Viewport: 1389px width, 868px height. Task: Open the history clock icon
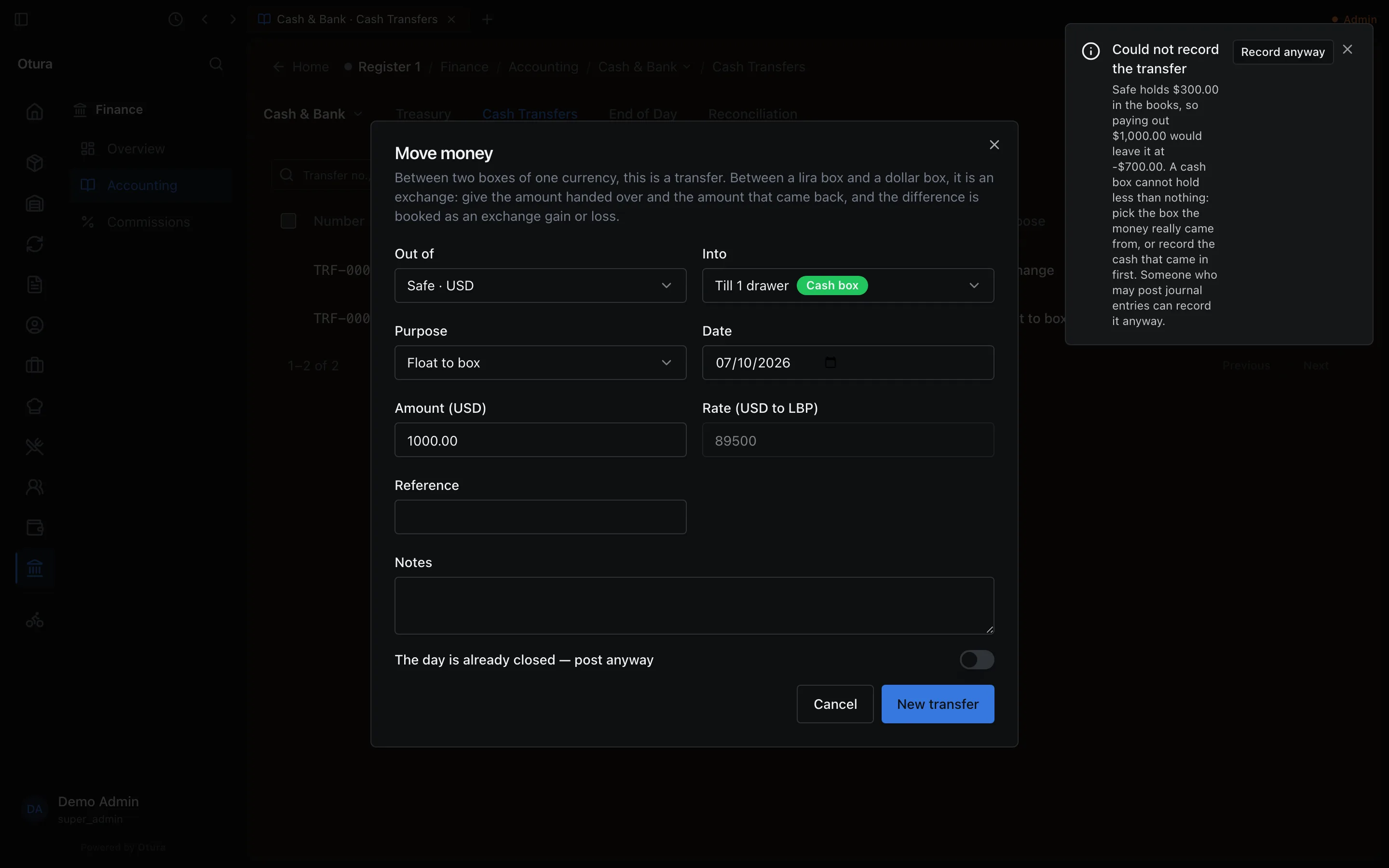pyautogui.click(x=176, y=19)
